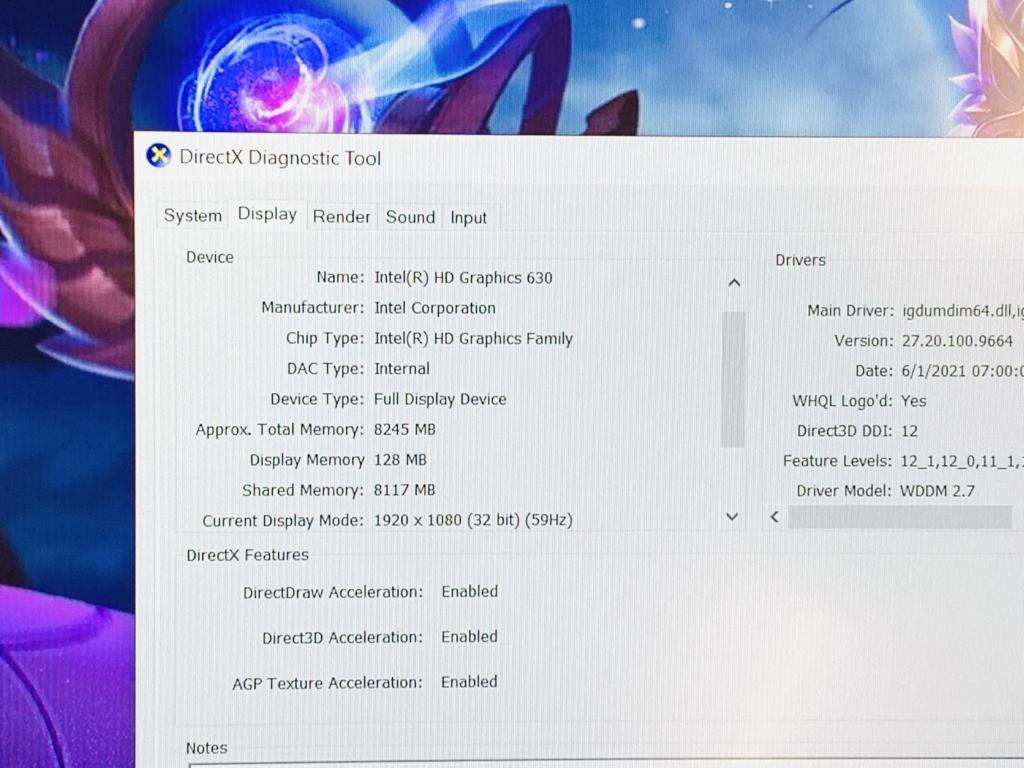Screen dimensions: 1024x768
Task: Select the Feature Levels value 12_1,12_0
Action: click(x=962, y=461)
